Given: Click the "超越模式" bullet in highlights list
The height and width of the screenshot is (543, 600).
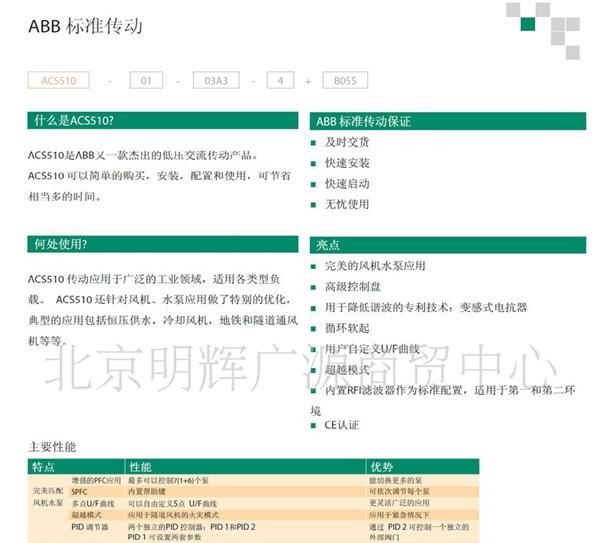Looking at the screenshot, I should click(347, 370).
